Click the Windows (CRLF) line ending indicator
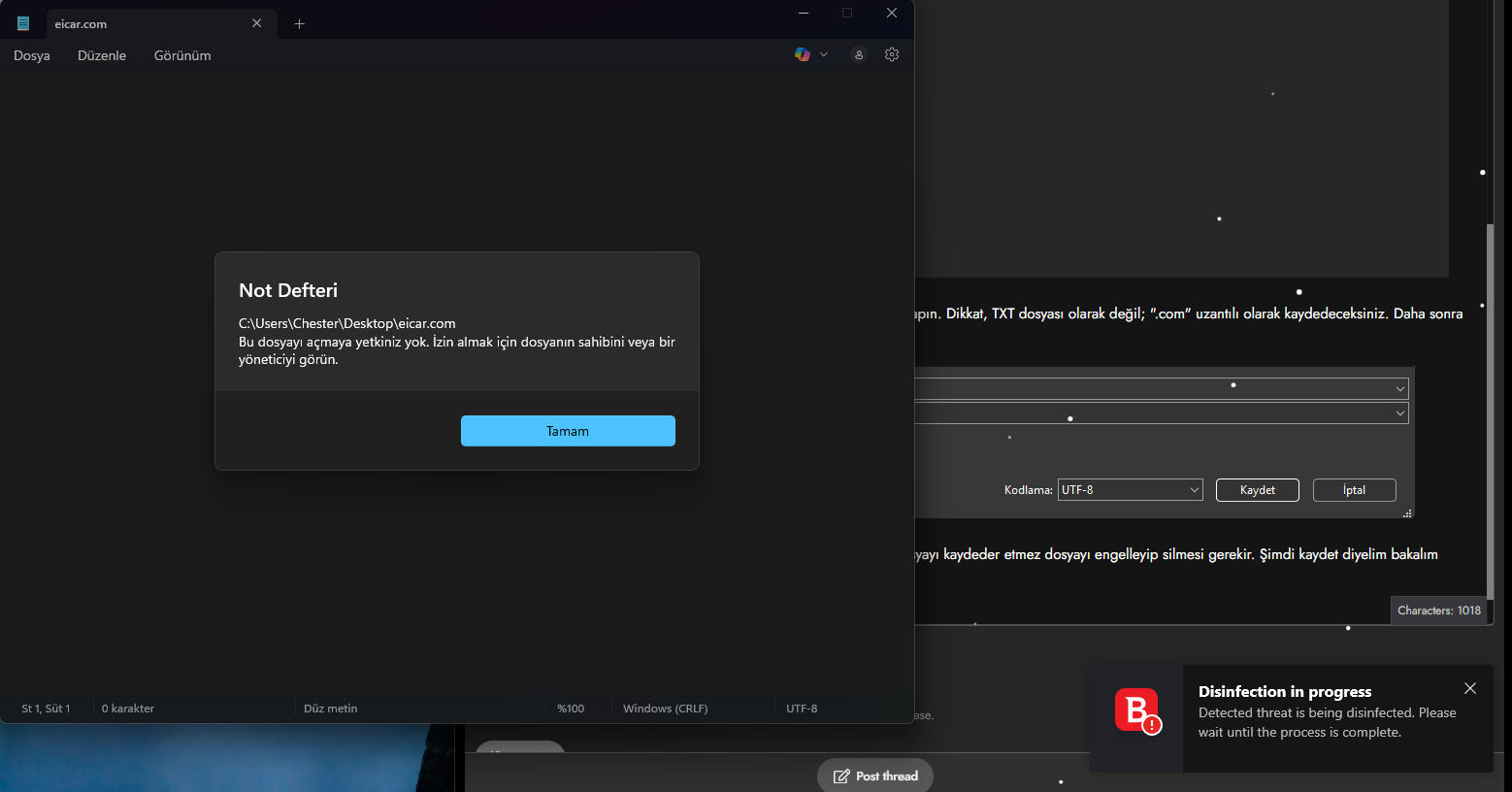Screen dimensions: 1512x792 [665, 709]
